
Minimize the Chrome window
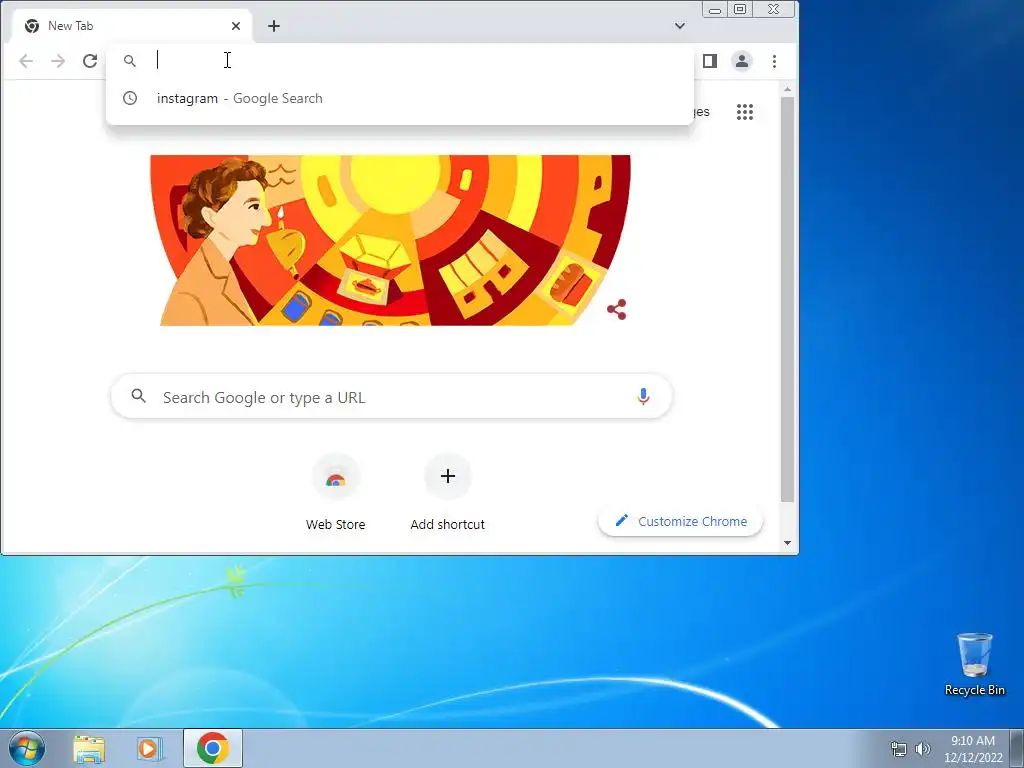coord(715,10)
